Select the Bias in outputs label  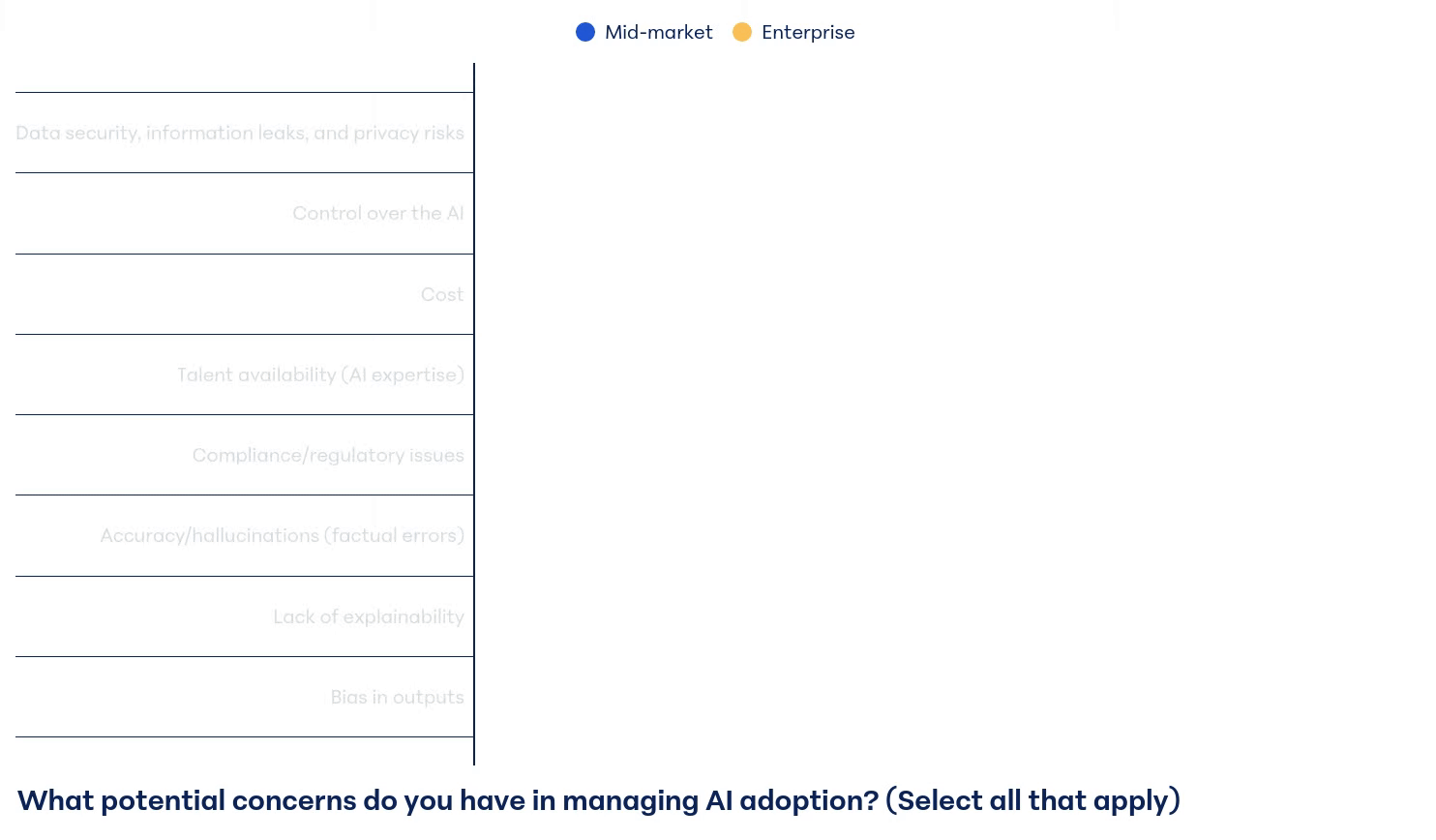tap(398, 697)
